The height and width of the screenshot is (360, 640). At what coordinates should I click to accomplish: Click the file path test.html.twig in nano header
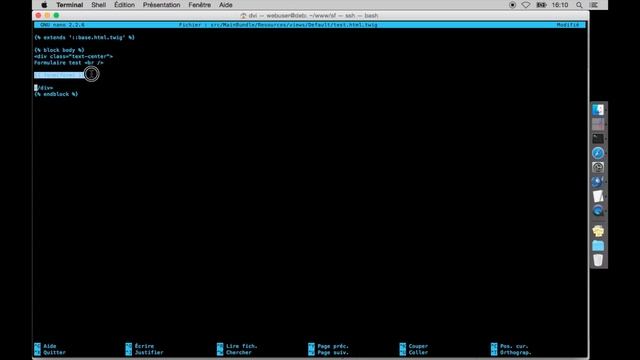pyautogui.click(x=278, y=25)
